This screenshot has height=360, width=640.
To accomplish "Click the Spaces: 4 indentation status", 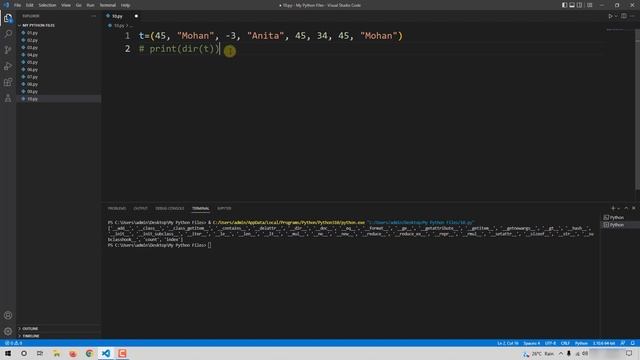I will pyautogui.click(x=531, y=343).
